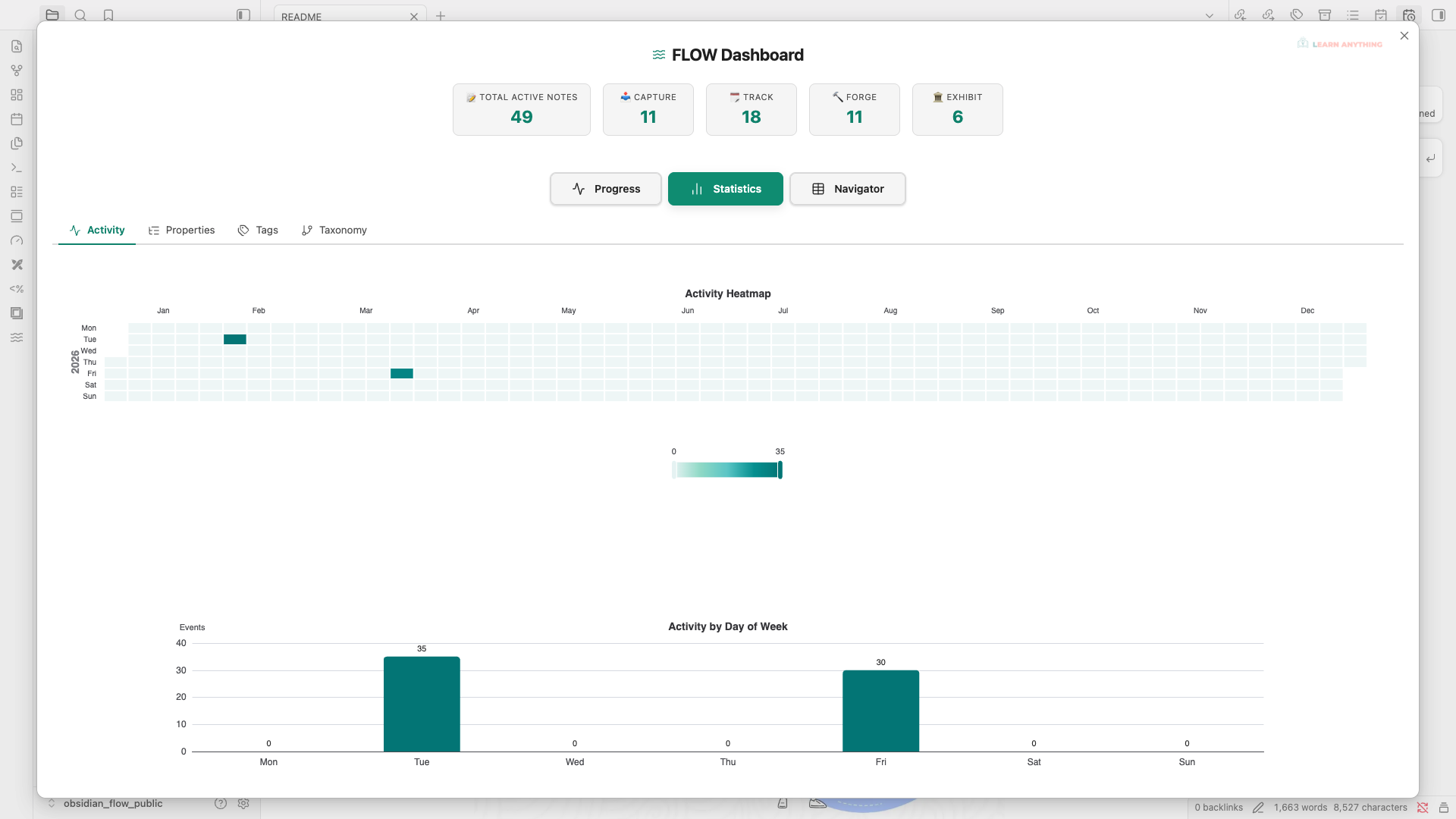The image size is (1456, 819).
Task: Open new tab with plus button
Action: [441, 16]
